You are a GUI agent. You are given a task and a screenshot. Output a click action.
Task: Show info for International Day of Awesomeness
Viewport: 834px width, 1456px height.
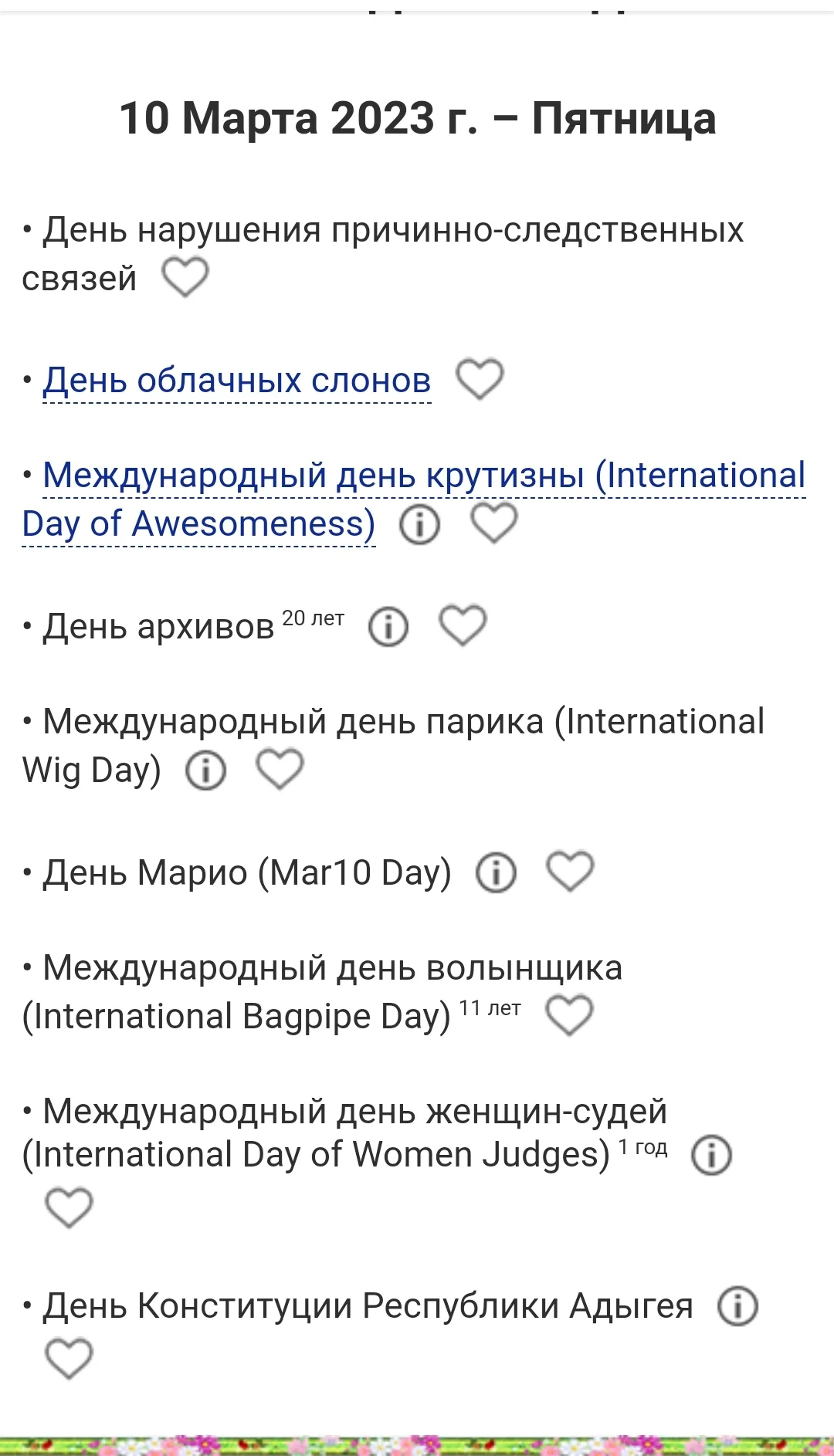tap(419, 525)
